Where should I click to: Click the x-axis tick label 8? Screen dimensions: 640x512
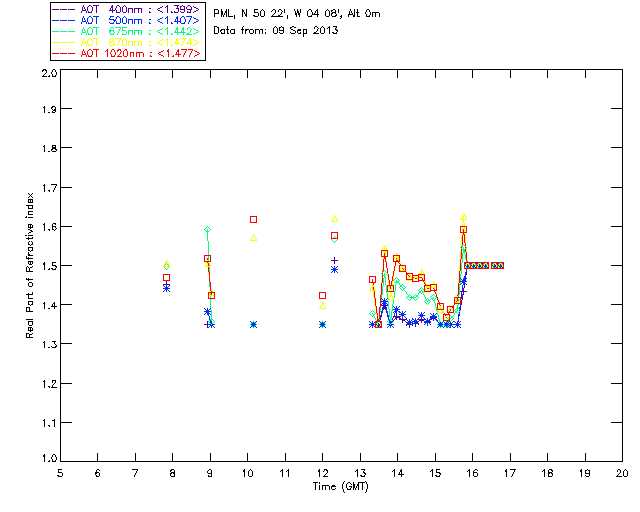tap(173, 473)
